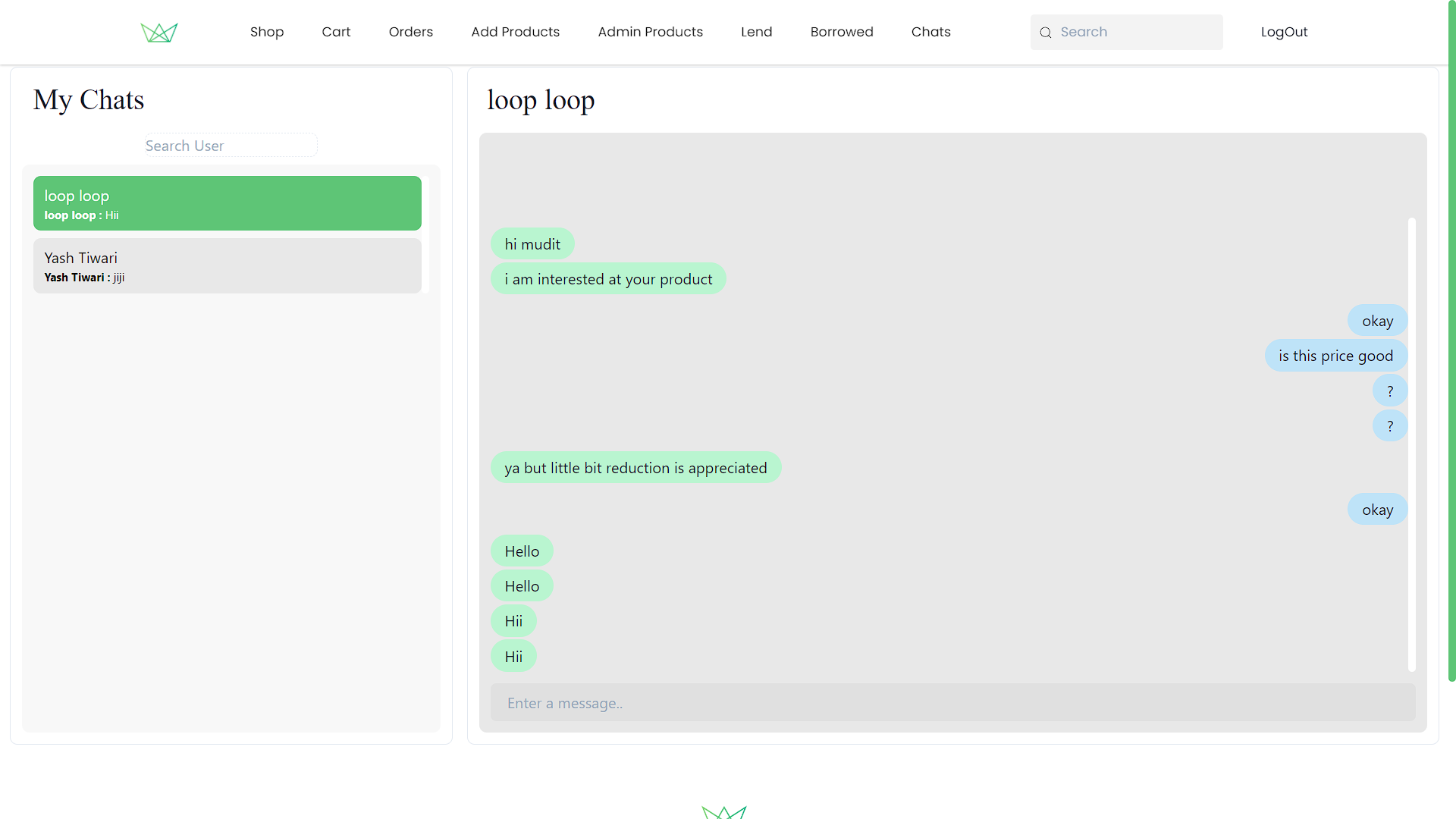The image size is (1456, 819).
Task: Click the Search User field
Action: coord(231,146)
